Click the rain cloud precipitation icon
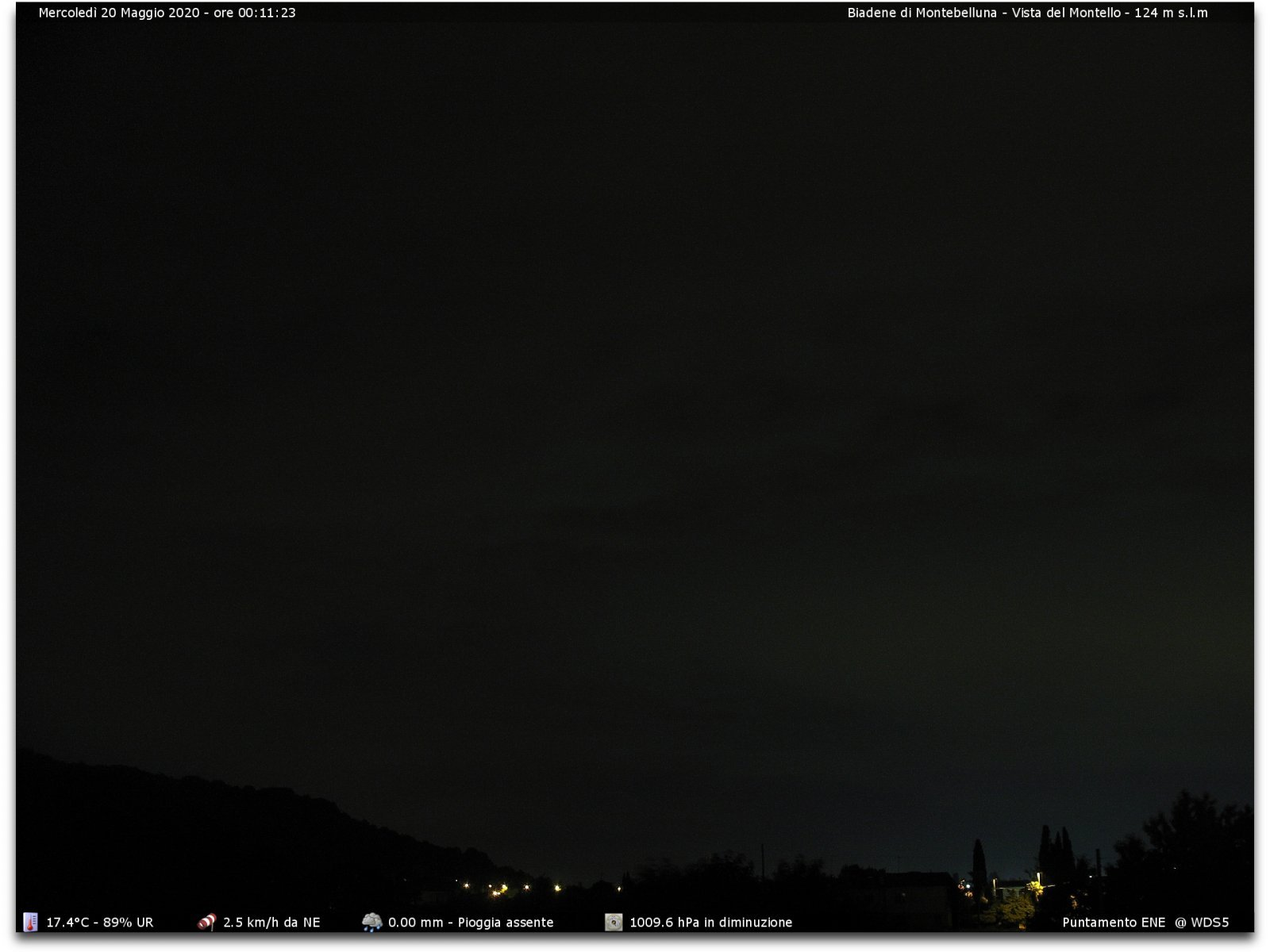This screenshot has width=1270, height=952. [371, 922]
